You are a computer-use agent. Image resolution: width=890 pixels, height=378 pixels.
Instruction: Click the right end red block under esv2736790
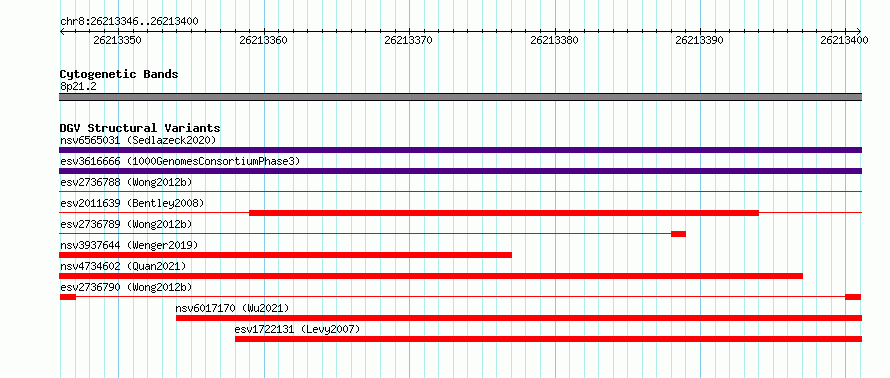coord(853,297)
